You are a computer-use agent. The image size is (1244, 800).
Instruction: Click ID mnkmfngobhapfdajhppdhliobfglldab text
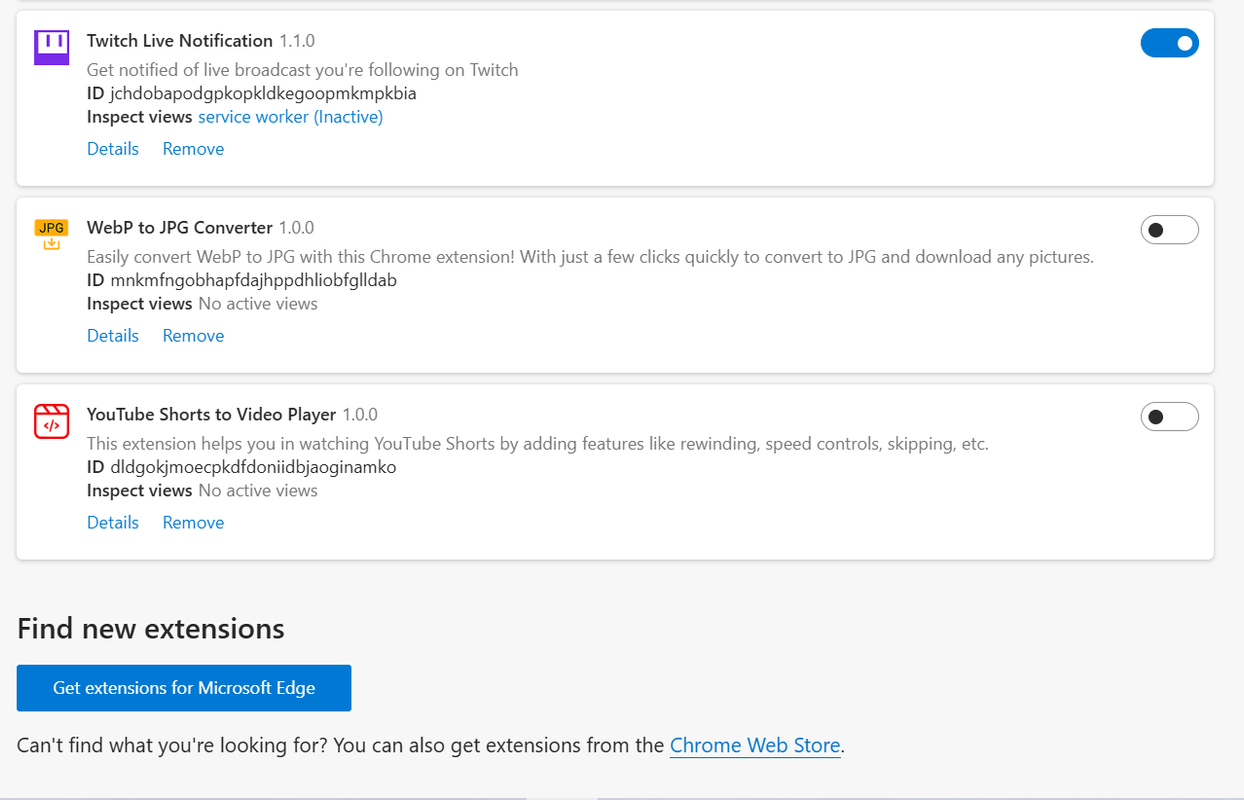point(242,281)
